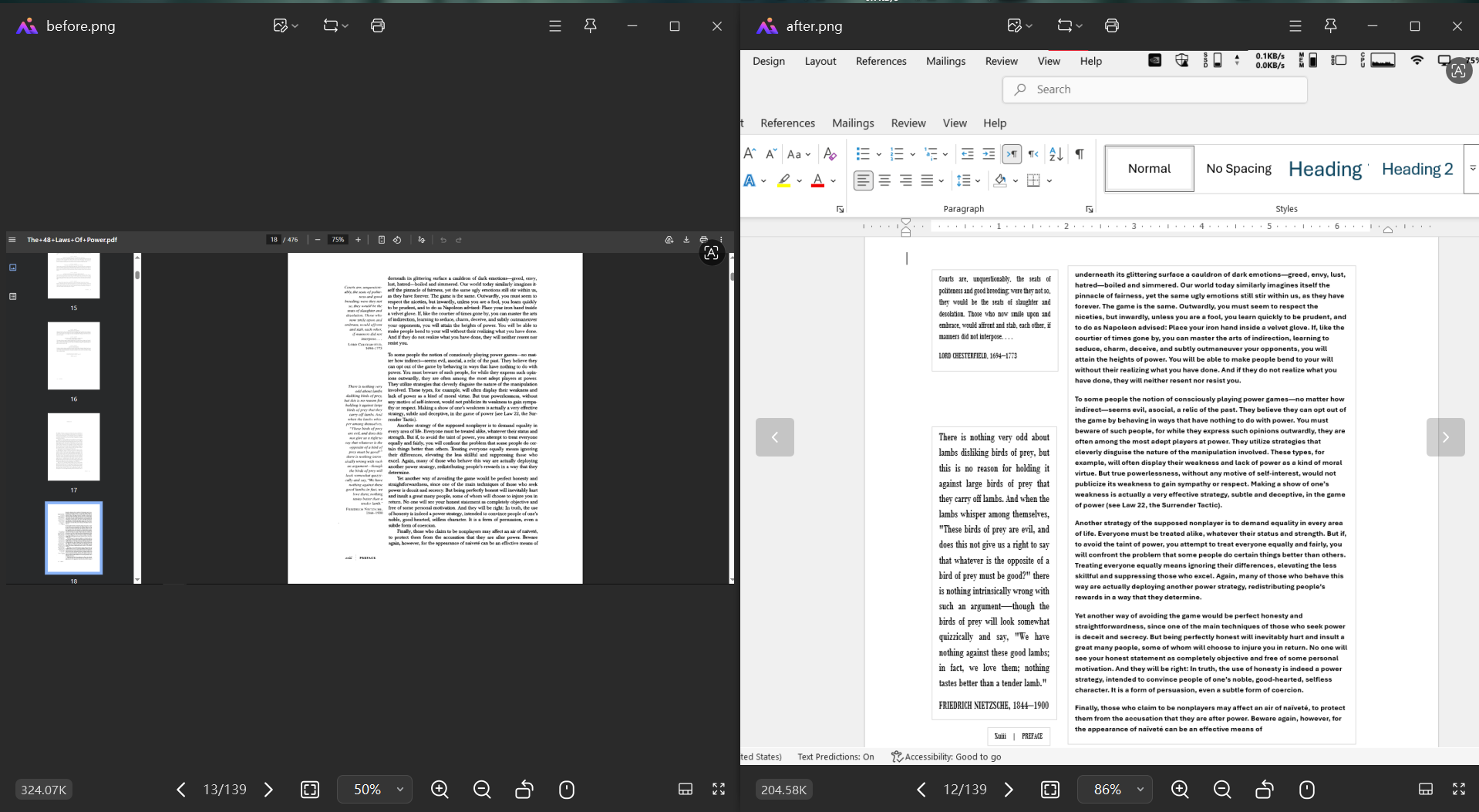Toggle pin on top for after.png window
This screenshot has height=812, width=1479.
(1331, 26)
